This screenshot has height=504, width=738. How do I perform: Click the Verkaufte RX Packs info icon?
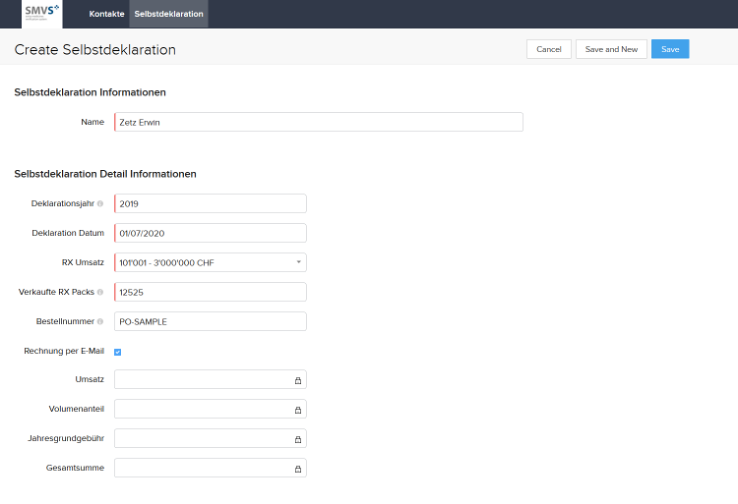pos(100,292)
